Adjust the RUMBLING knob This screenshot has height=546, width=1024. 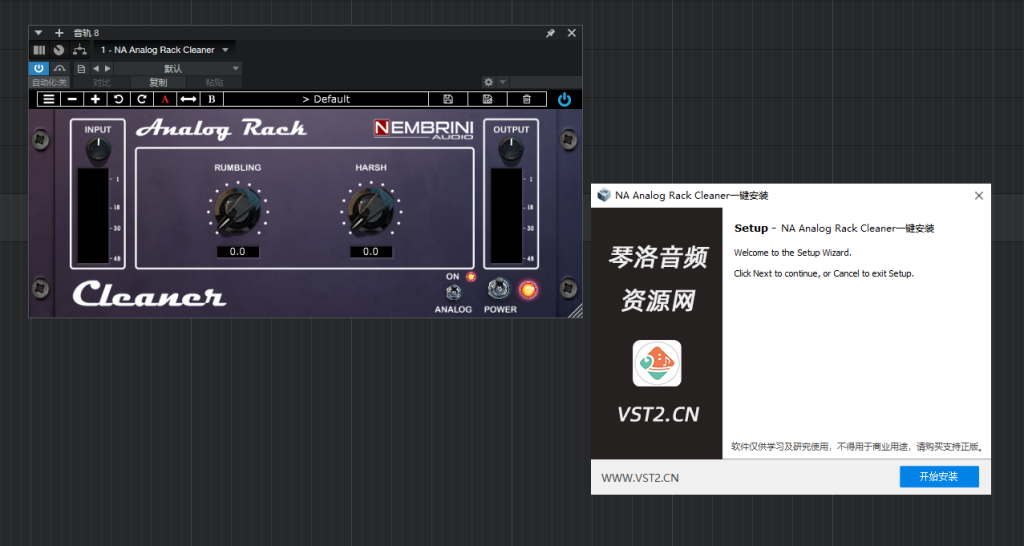tap(237, 210)
